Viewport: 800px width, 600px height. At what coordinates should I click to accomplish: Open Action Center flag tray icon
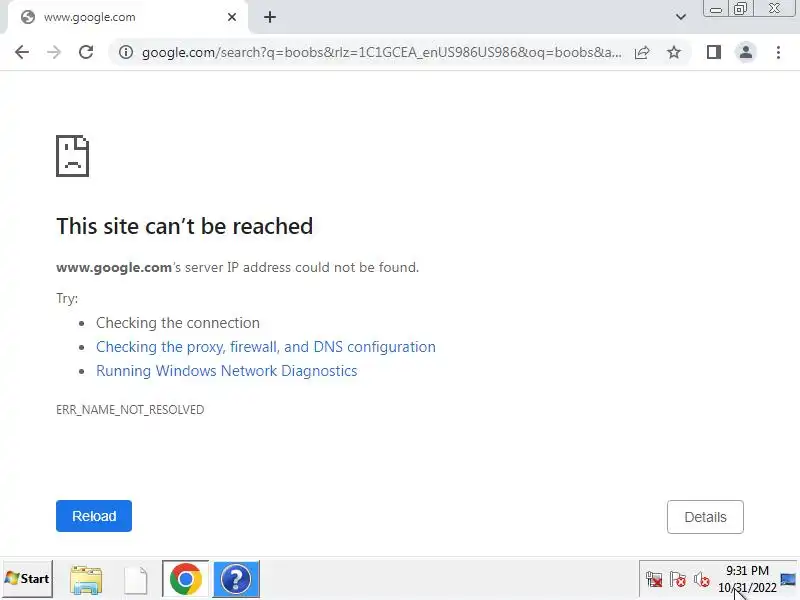[x=678, y=580]
